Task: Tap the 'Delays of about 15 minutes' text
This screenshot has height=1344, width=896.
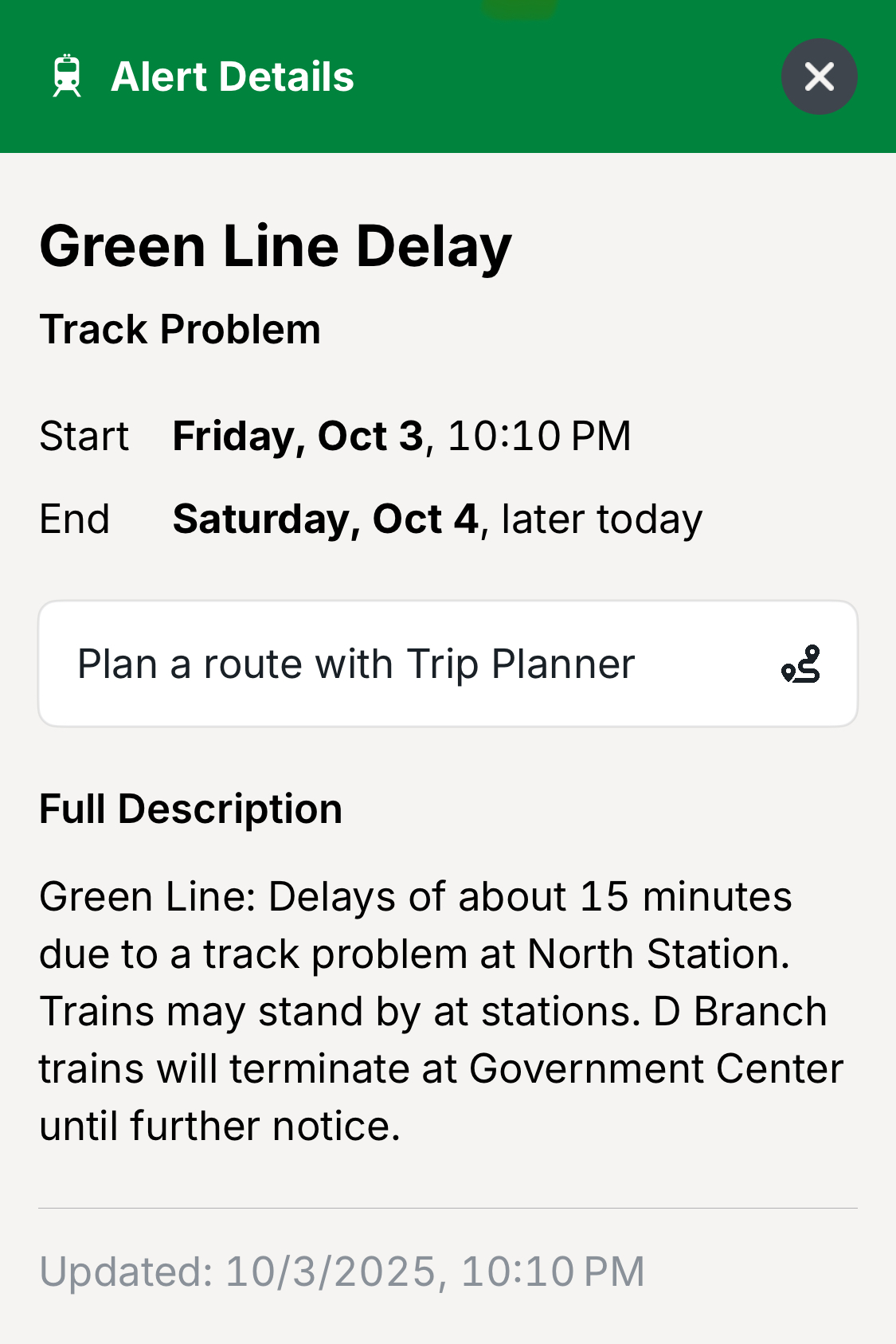Action: click(530, 897)
